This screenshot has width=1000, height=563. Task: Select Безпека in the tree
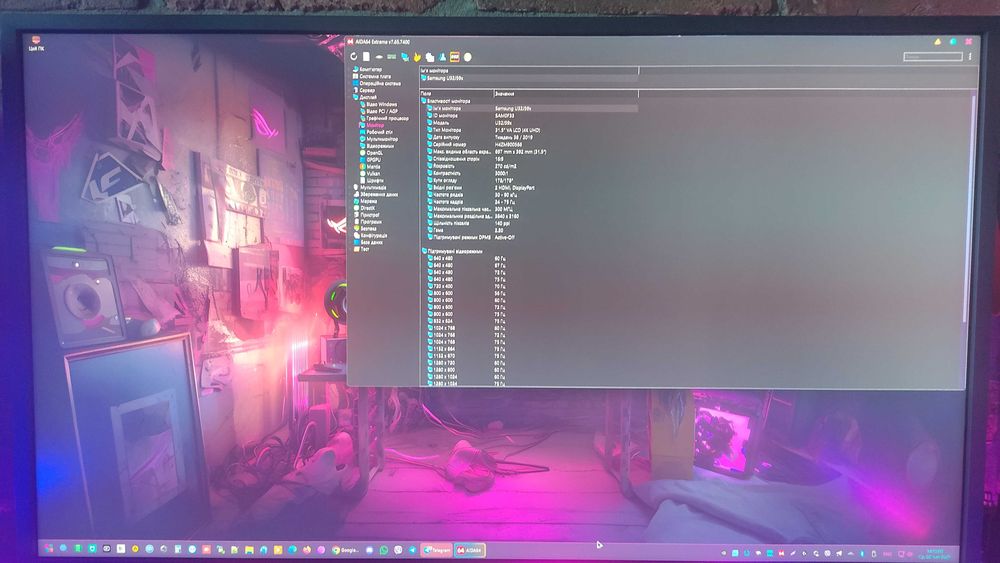click(365, 228)
